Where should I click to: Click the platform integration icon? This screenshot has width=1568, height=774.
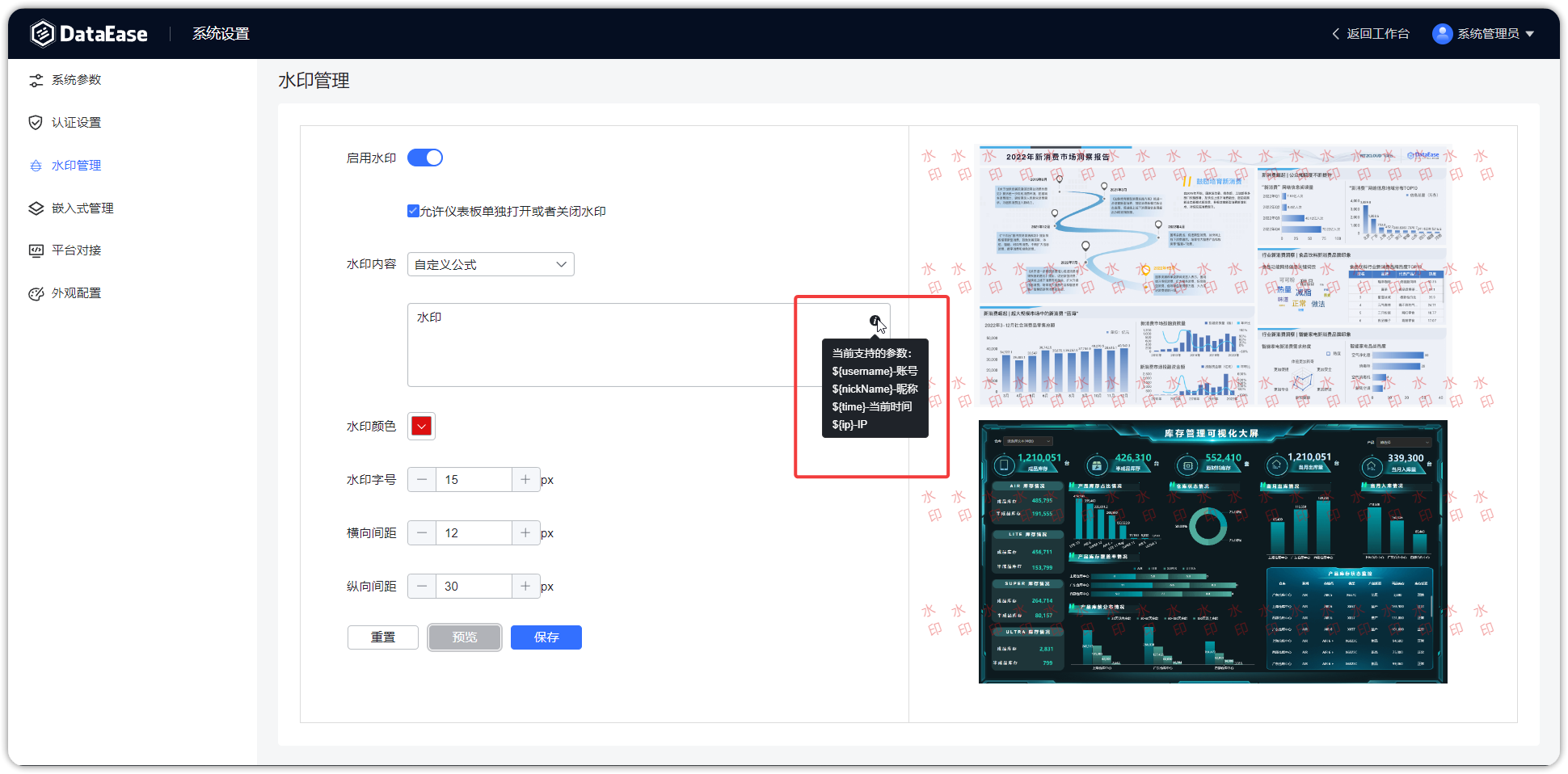pyautogui.click(x=36, y=250)
